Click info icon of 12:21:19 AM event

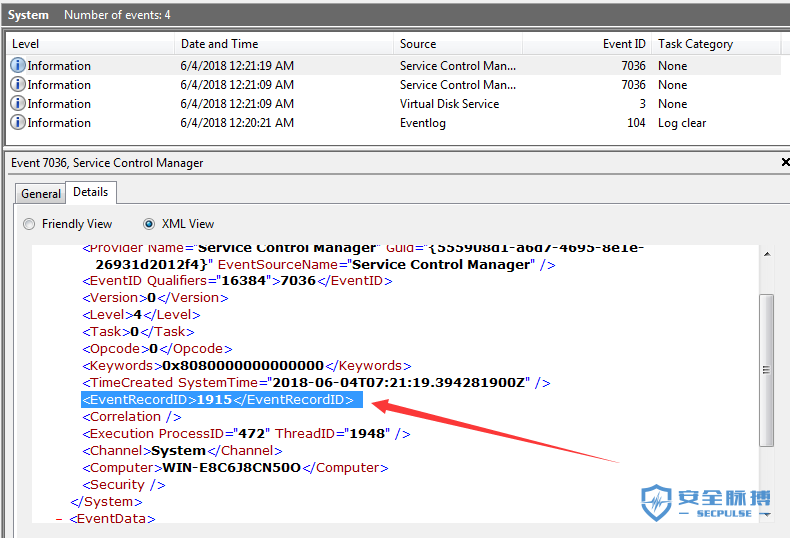click(x=18, y=66)
